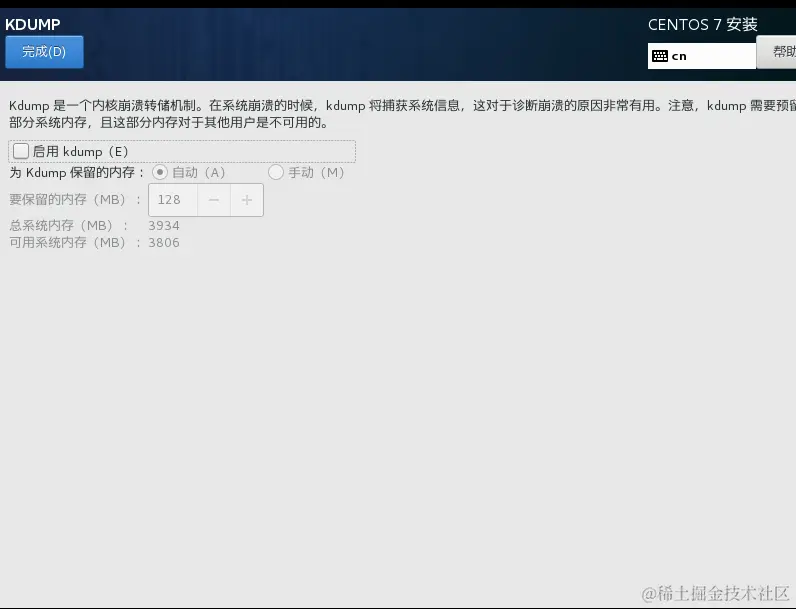Click the 3934 total memory value
Image resolution: width=796 pixels, height=609 pixels.
pos(163,226)
